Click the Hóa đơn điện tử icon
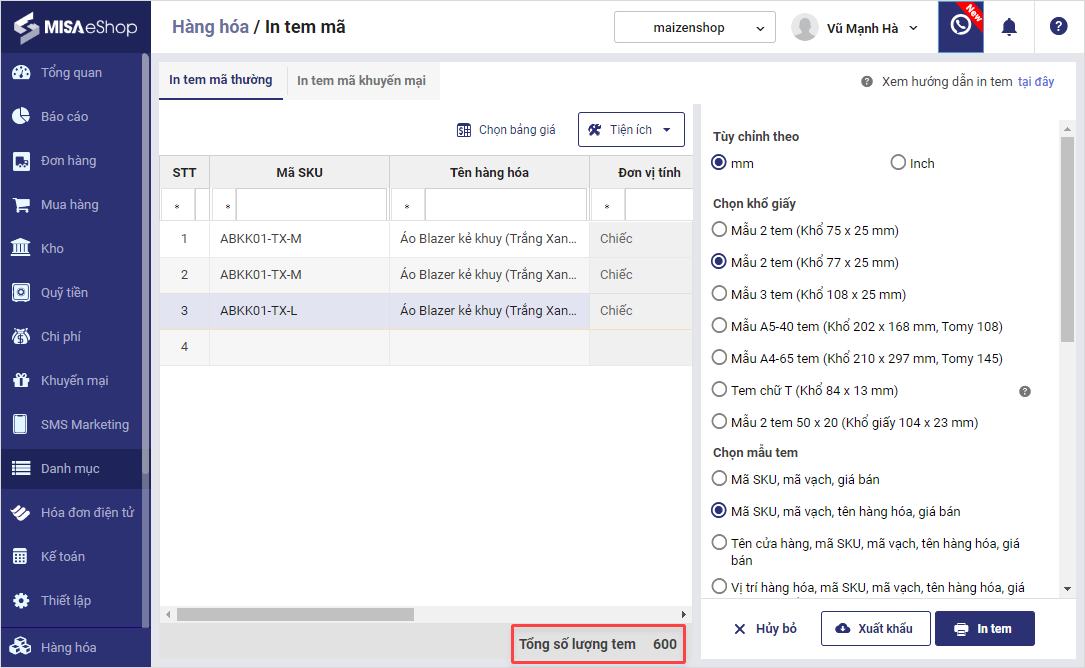The width and height of the screenshot is (1085, 668). click(x=21, y=512)
